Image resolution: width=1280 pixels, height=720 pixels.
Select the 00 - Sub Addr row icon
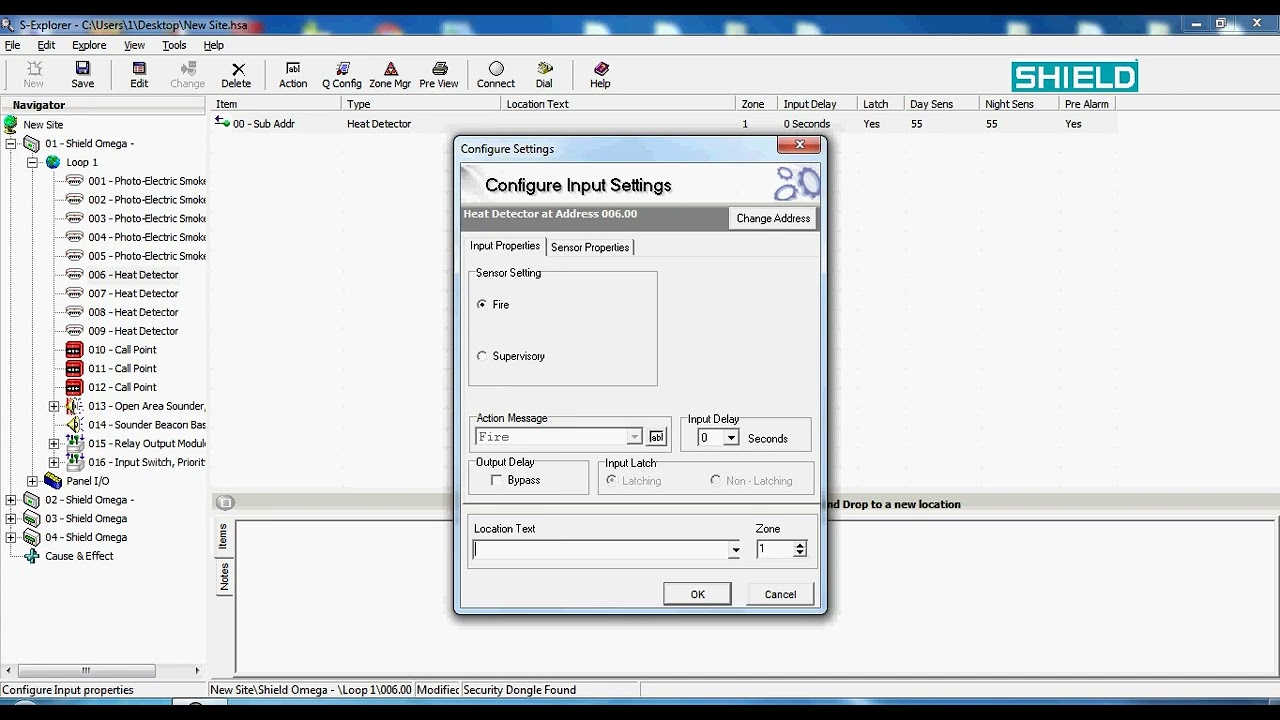pos(222,123)
